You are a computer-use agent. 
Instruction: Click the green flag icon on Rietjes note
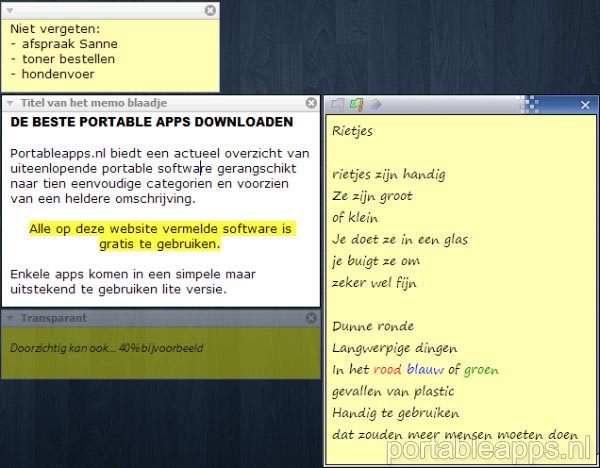356,104
